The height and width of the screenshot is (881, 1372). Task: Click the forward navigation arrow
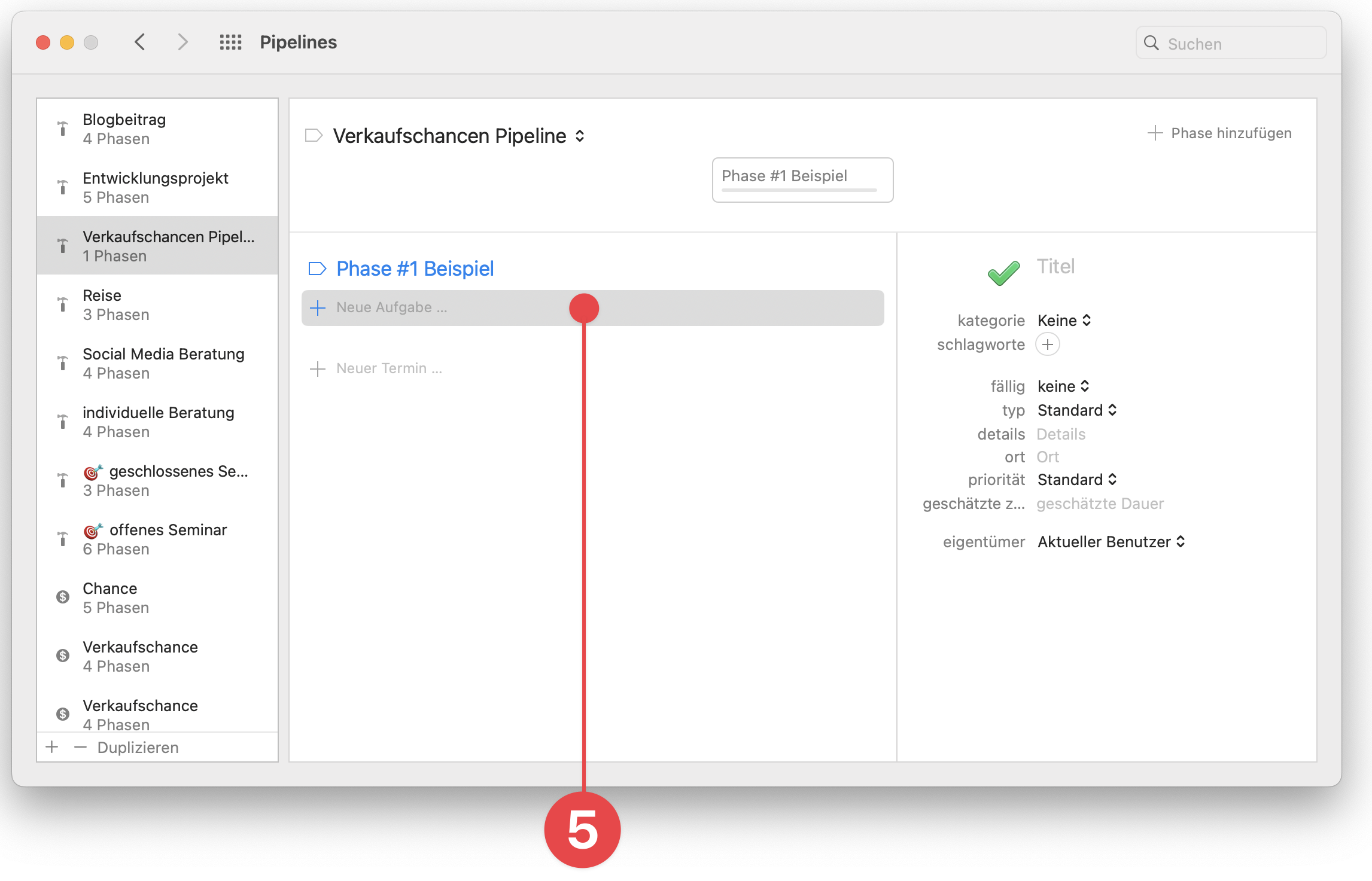(x=182, y=42)
